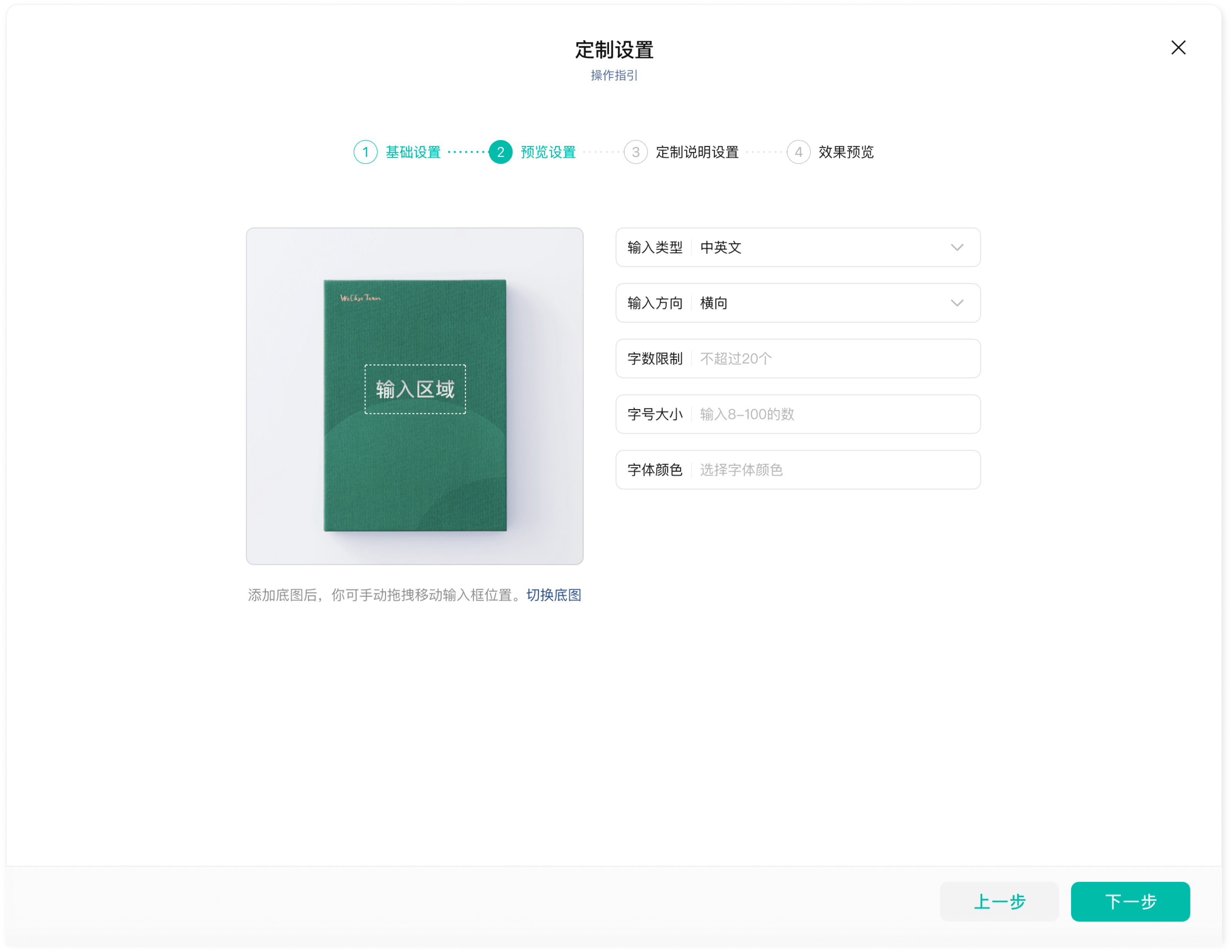The width and height of the screenshot is (1232, 952).
Task: Select the 预览设置 step label
Action: coord(548,152)
